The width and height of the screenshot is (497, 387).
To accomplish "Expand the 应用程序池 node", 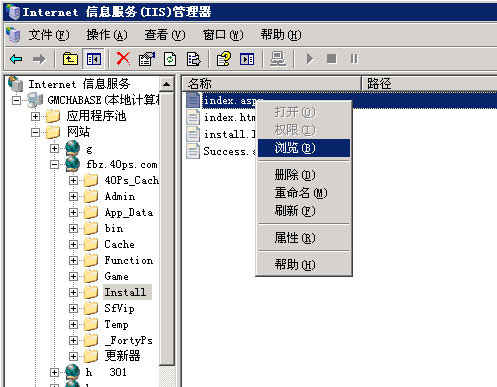I will (35, 116).
